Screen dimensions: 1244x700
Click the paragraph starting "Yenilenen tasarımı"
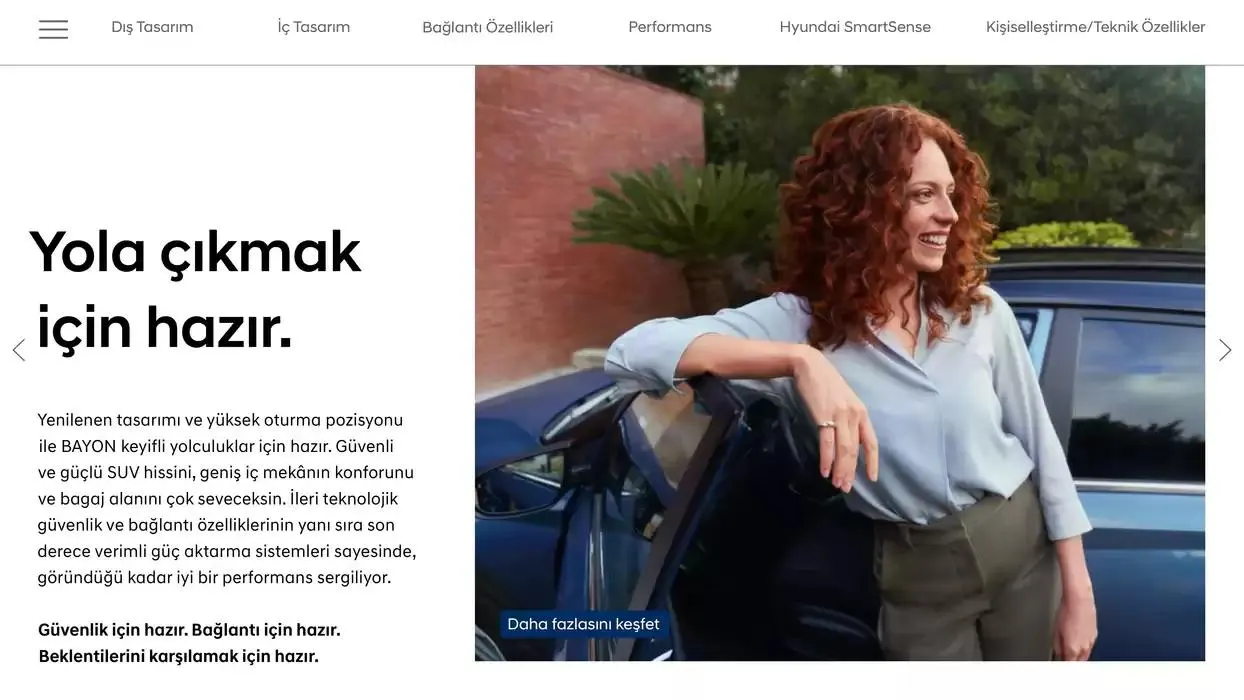point(227,498)
